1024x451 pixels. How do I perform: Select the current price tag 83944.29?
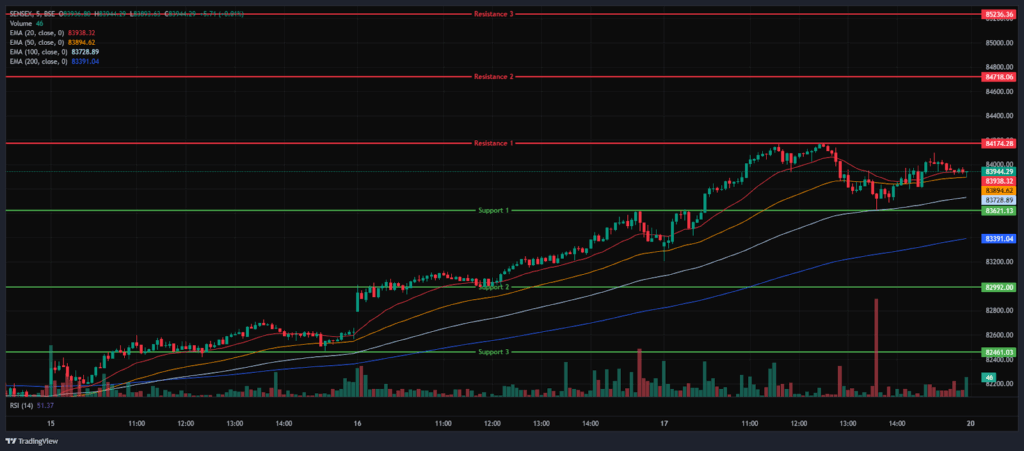coord(999,171)
